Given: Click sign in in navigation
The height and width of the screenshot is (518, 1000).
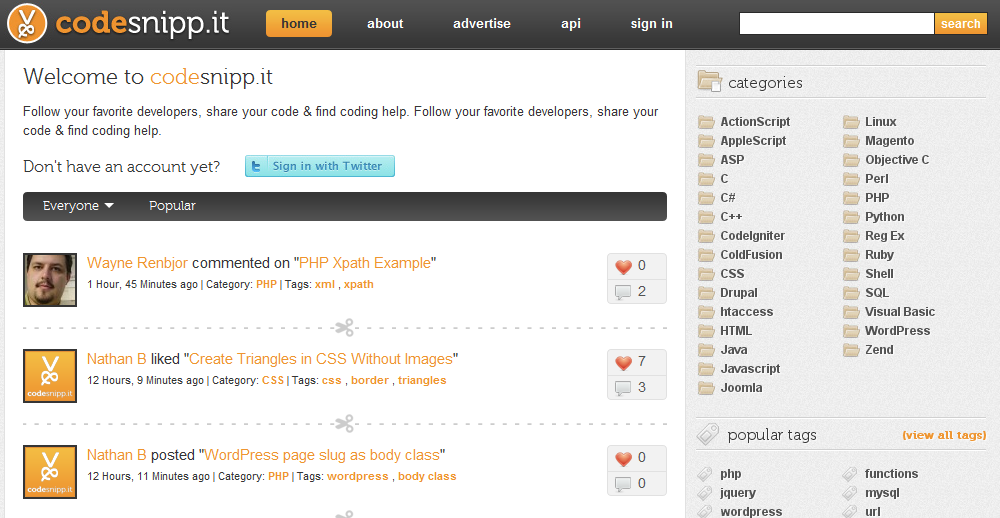Looking at the screenshot, I should 651,24.
